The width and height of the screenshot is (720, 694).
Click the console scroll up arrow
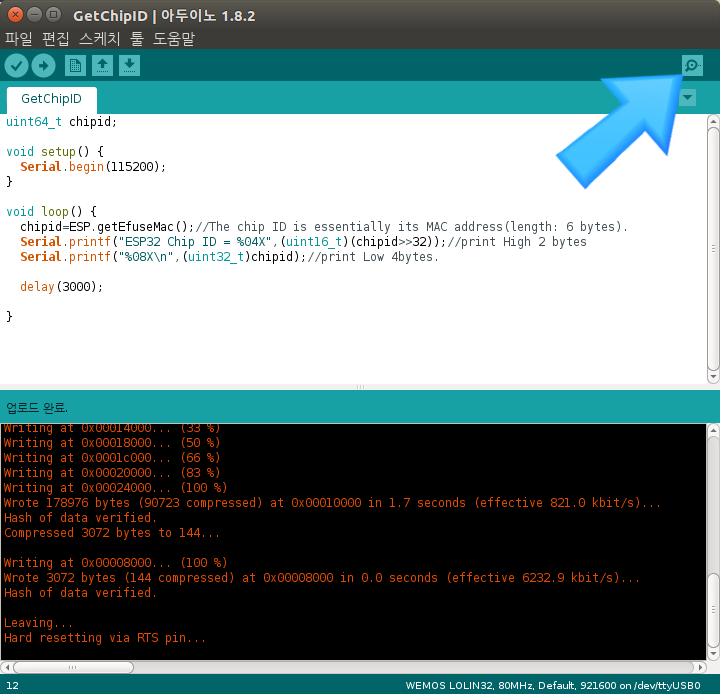713,431
